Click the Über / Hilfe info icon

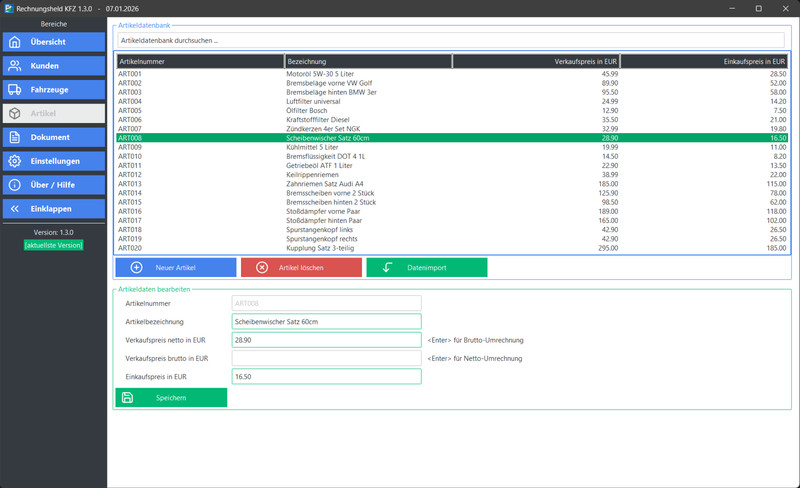[x=15, y=185]
